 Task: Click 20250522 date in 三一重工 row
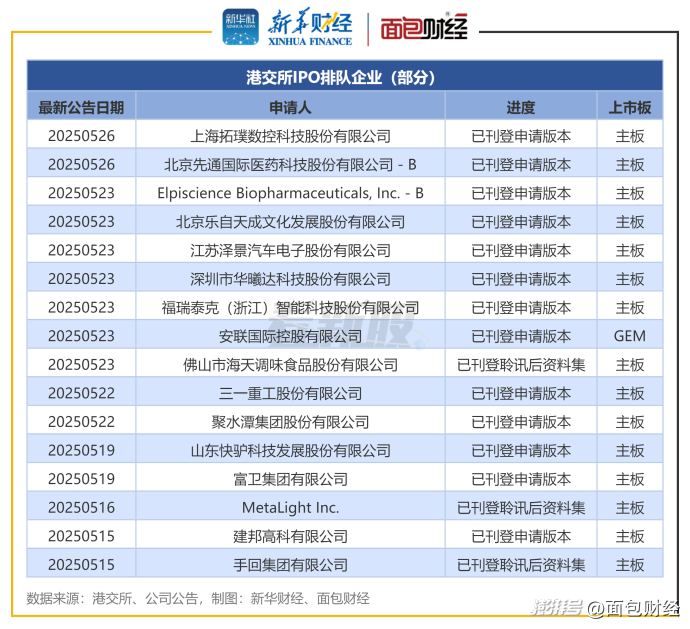click(x=81, y=394)
